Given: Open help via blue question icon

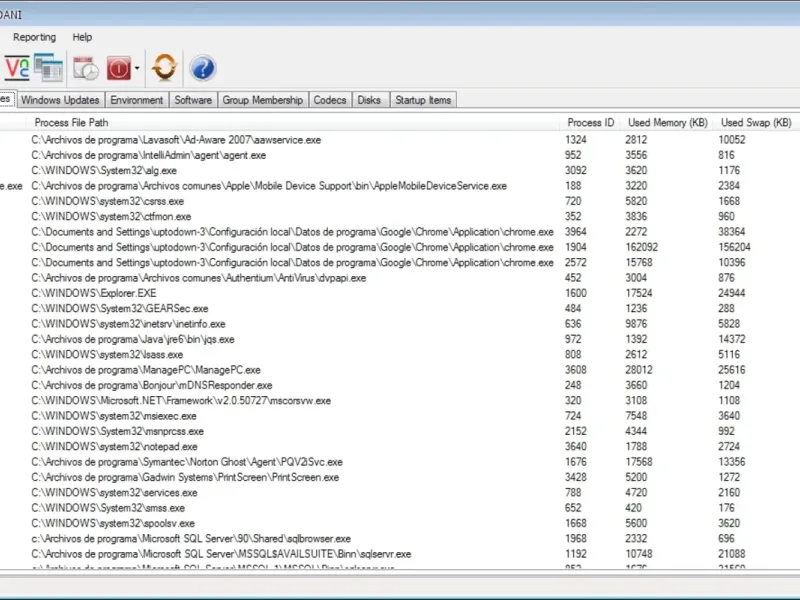Looking at the screenshot, I should tap(203, 68).
